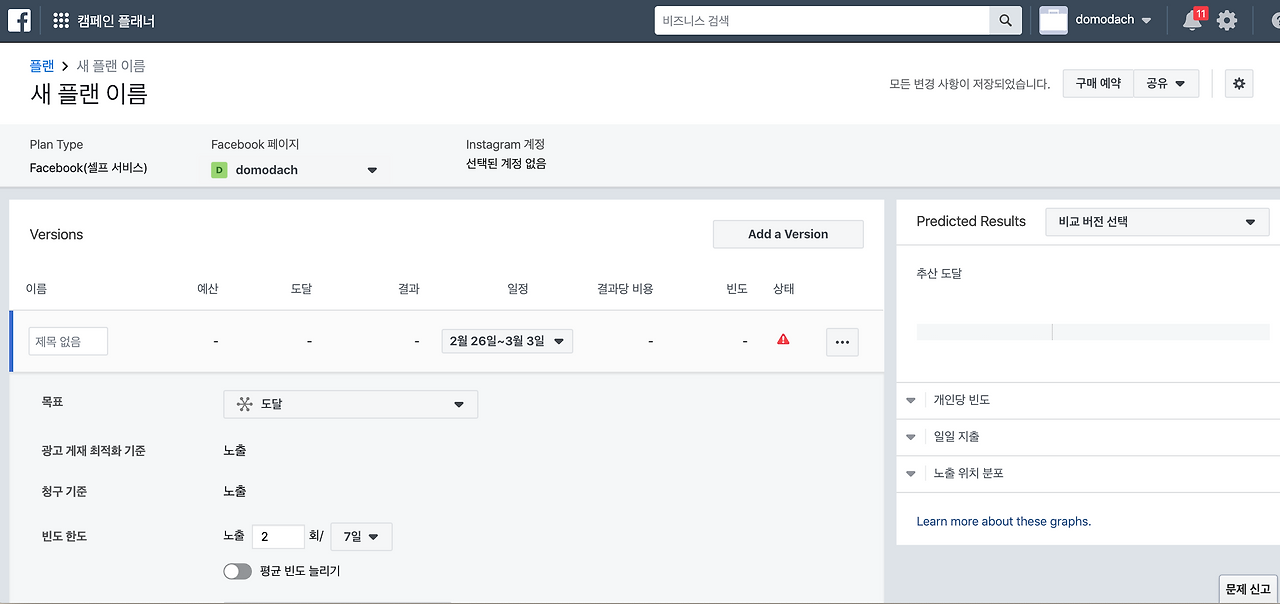Open the top bar settings gear
The image size is (1280, 604).
(x=1227, y=20)
